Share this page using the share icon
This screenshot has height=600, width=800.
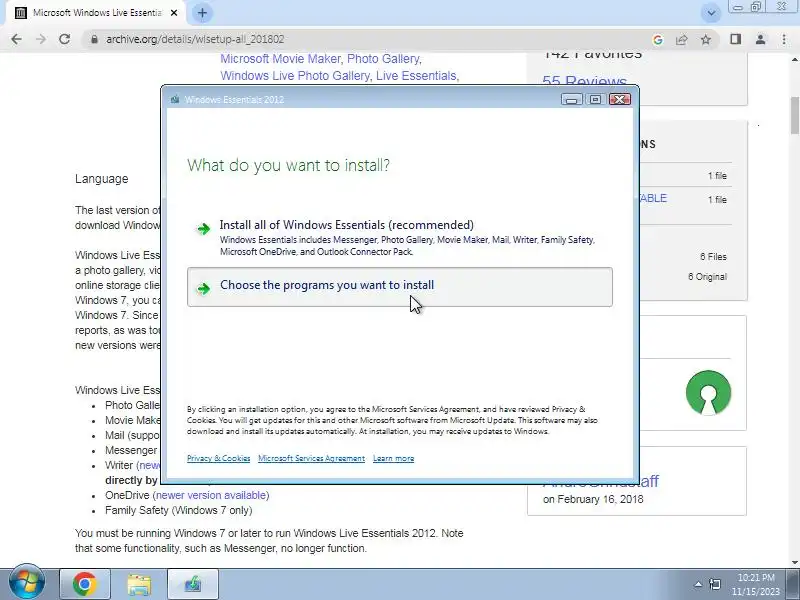coord(682,39)
